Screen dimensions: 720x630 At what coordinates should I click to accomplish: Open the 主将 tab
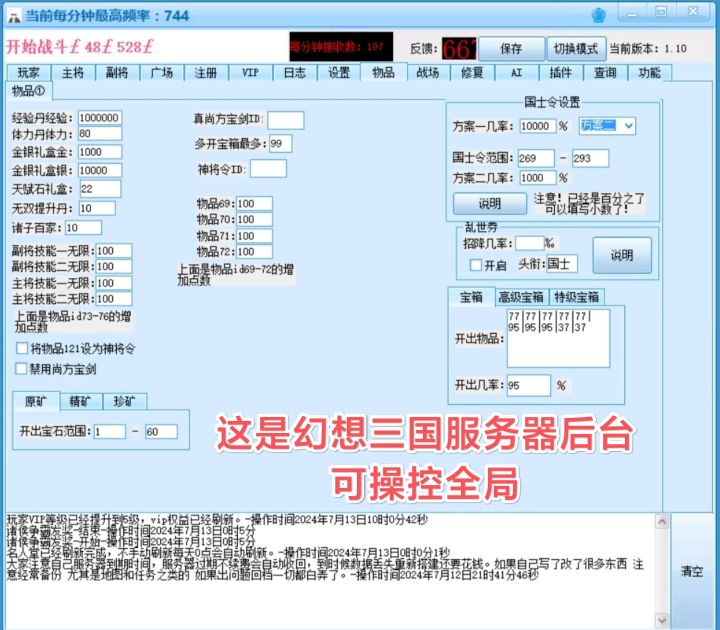(73, 73)
